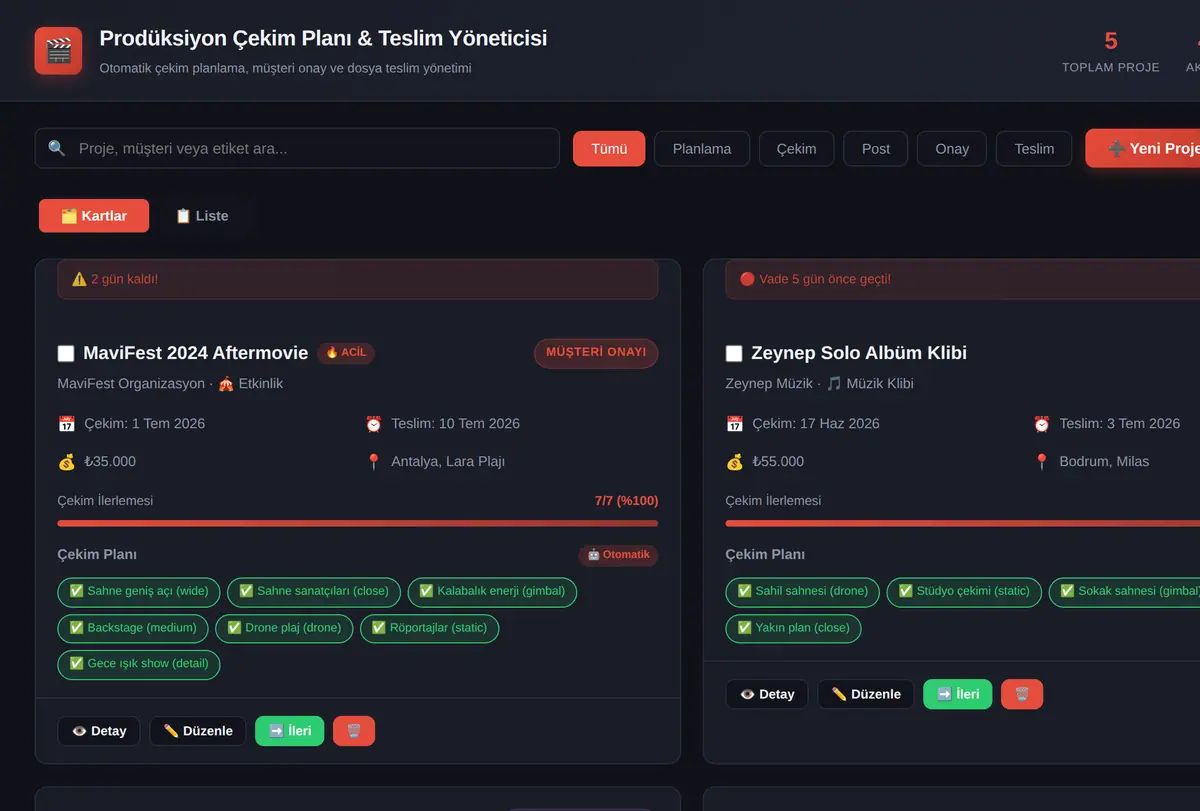Select the Tümü filter

(x=609, y=149)
